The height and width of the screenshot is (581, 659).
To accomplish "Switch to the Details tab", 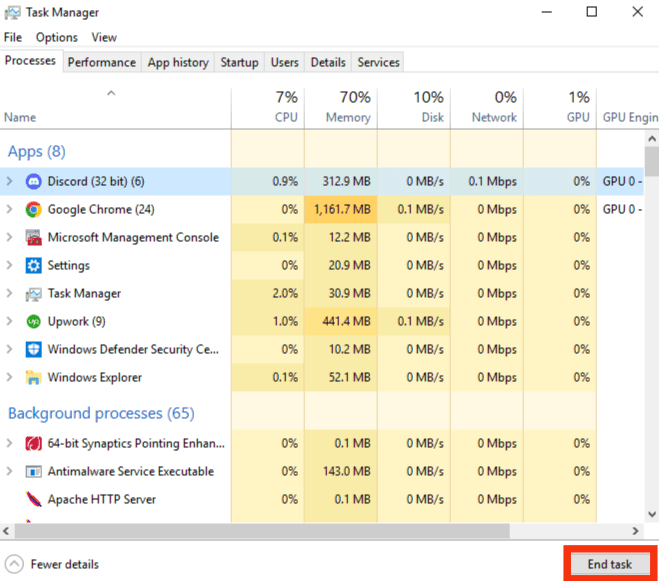I will (328, 62).
